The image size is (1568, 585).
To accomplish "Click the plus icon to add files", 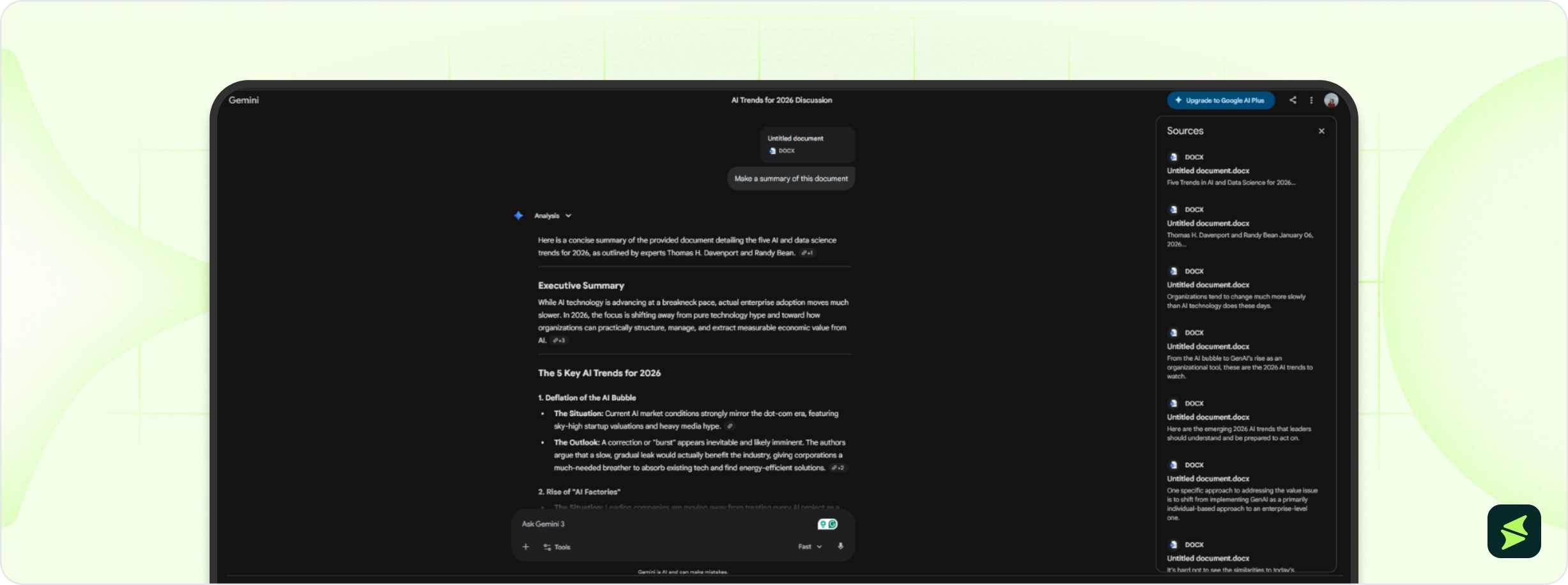I will pos(526,547).
